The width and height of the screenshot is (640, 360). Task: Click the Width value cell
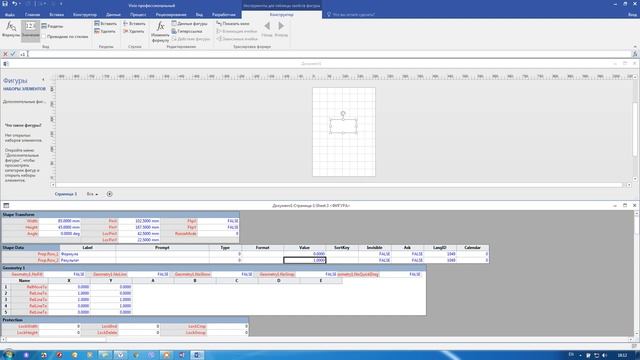[x=60, y=221]
